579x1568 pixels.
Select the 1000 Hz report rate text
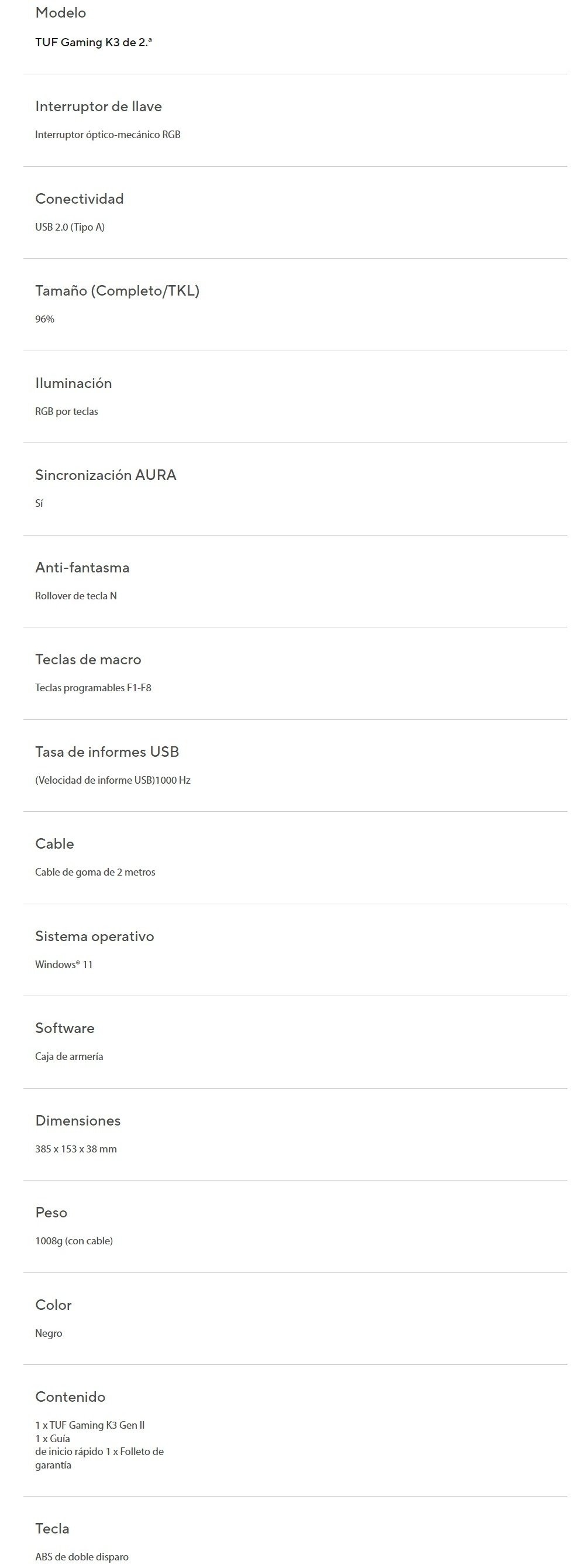click(x=173, y=780)
